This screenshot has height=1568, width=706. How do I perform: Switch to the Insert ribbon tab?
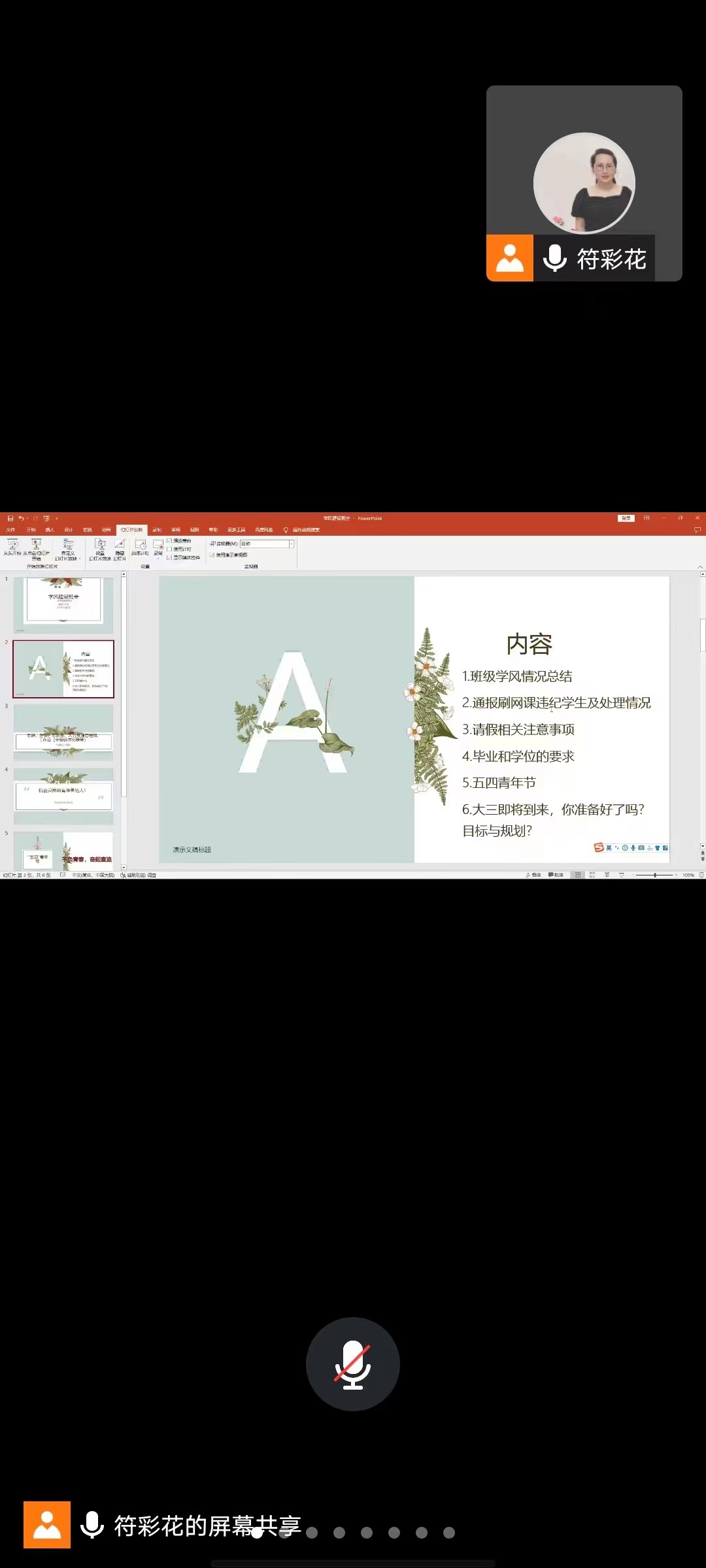[x=50, y=530]
